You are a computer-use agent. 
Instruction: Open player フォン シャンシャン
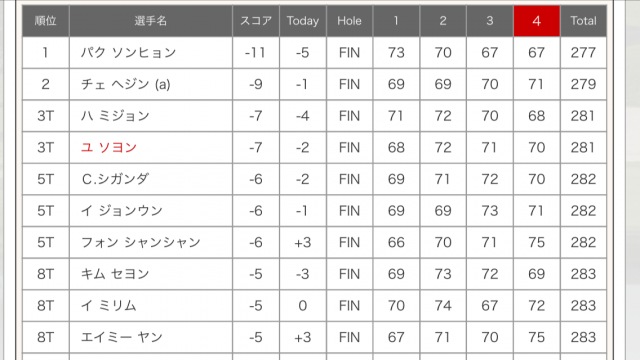coord(141,242)
